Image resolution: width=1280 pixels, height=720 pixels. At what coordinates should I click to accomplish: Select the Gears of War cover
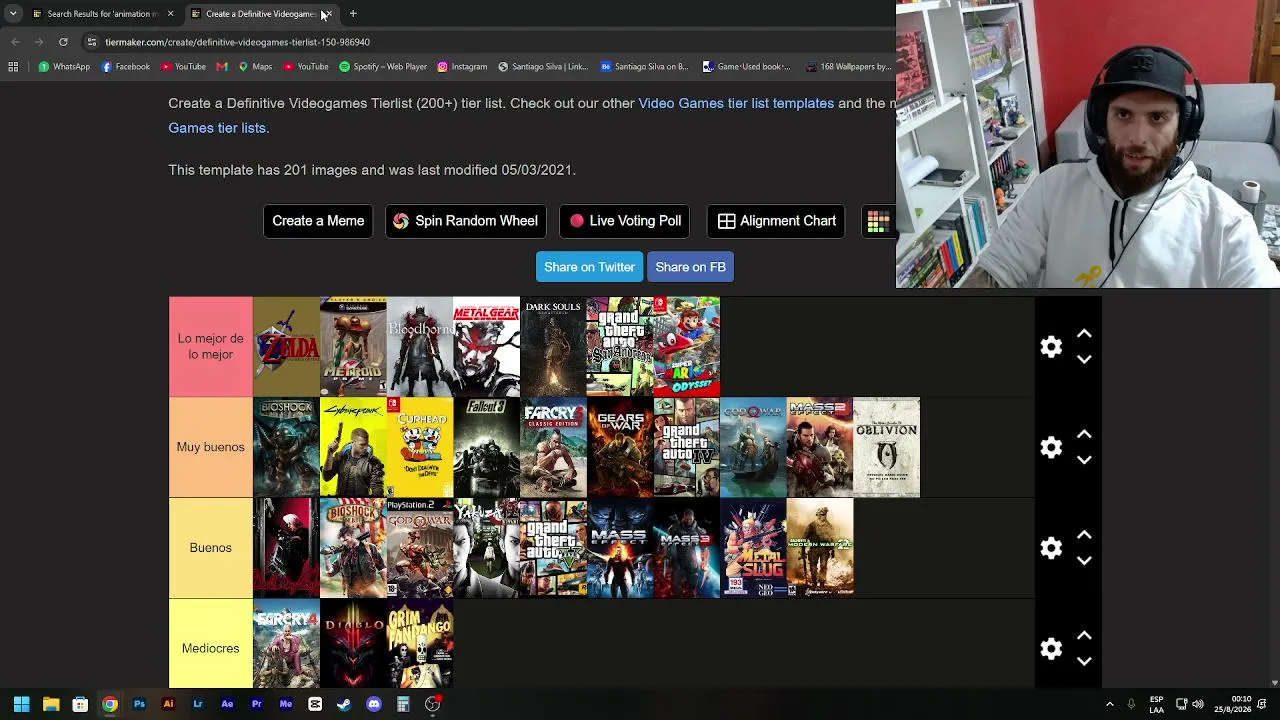(620, 447)
